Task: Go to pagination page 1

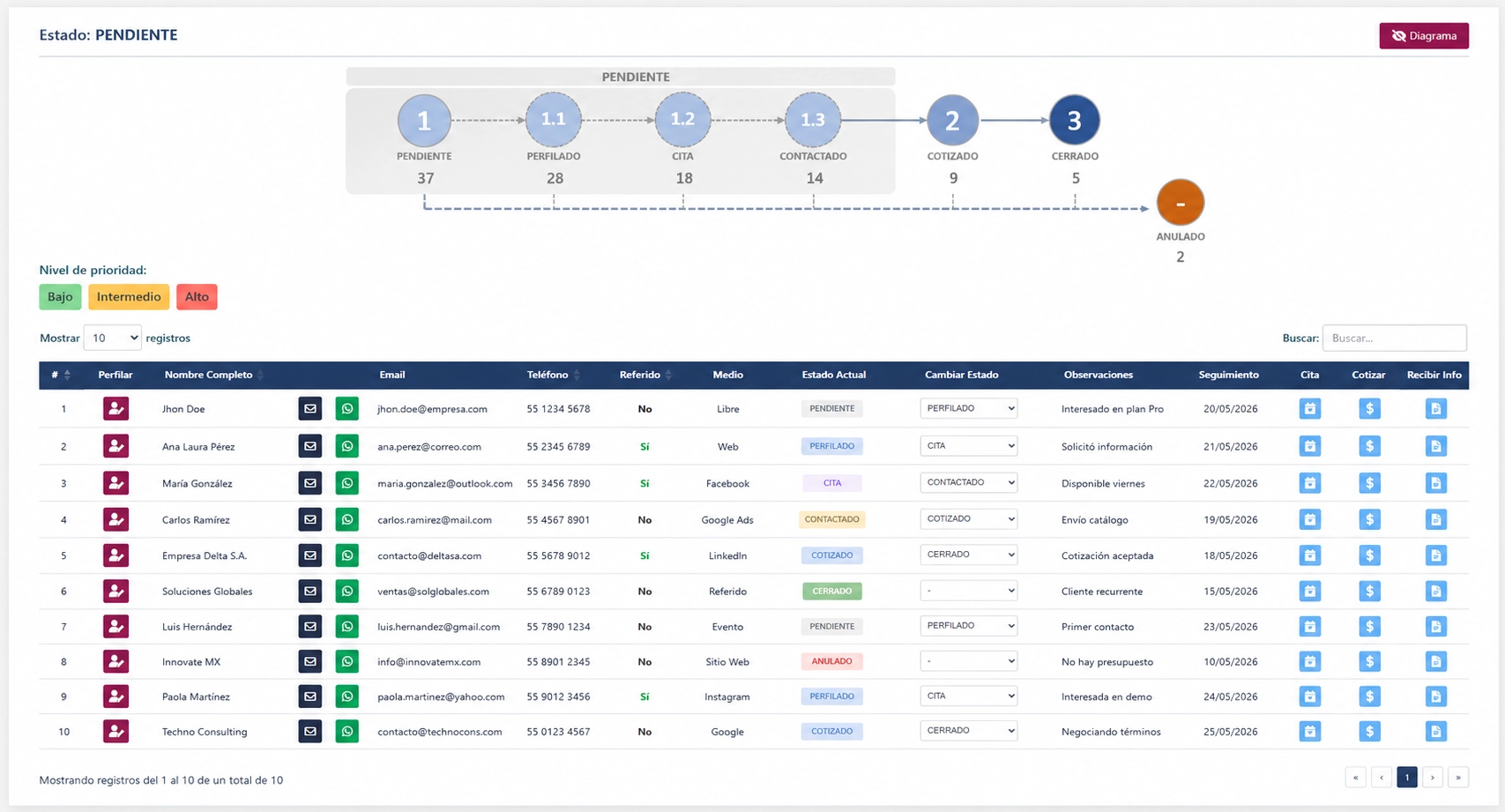Action: [x=1407, y=777]
